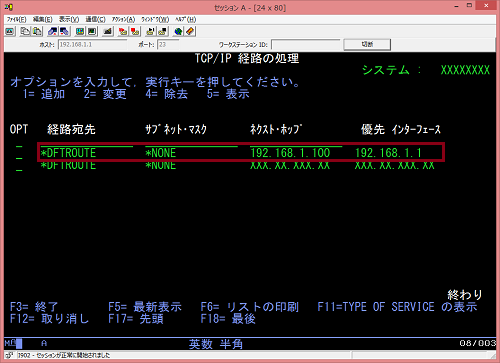Viewport: 500px width, 363px height.
Task: Click the record macro toolbar icon
Action: click(123, 31)
